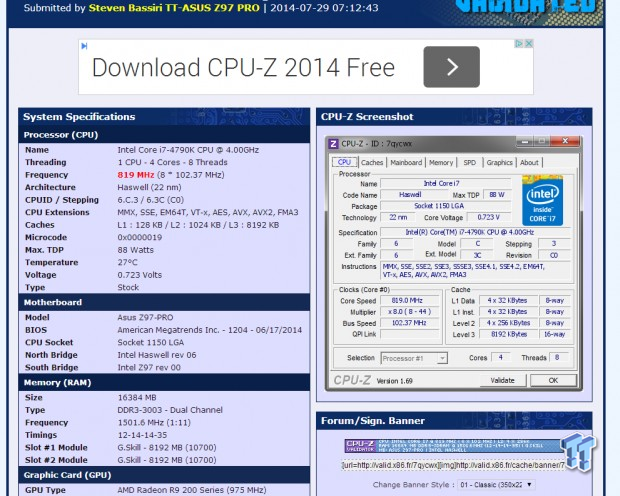620x496 pixels.
Task: Click the Multiplier x 8.0 field
Action: tap(410, 312)
